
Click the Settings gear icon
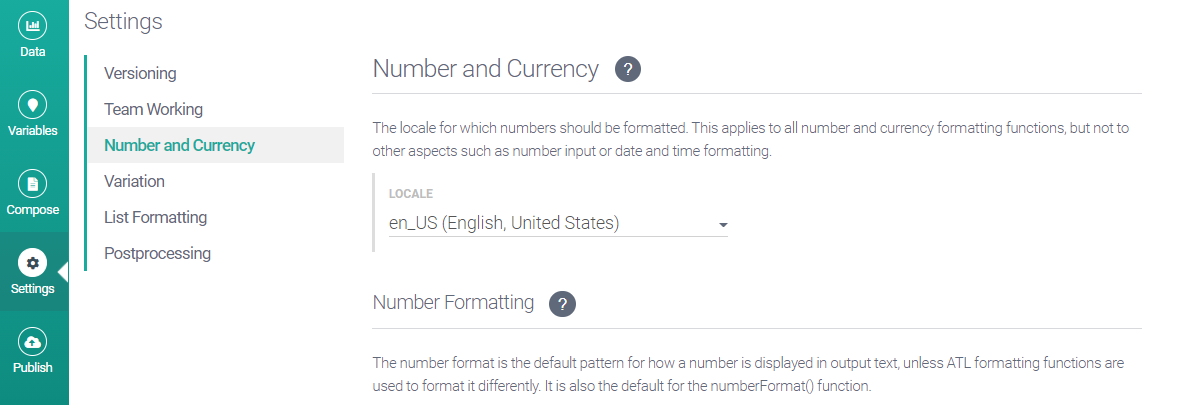[33, 263]
